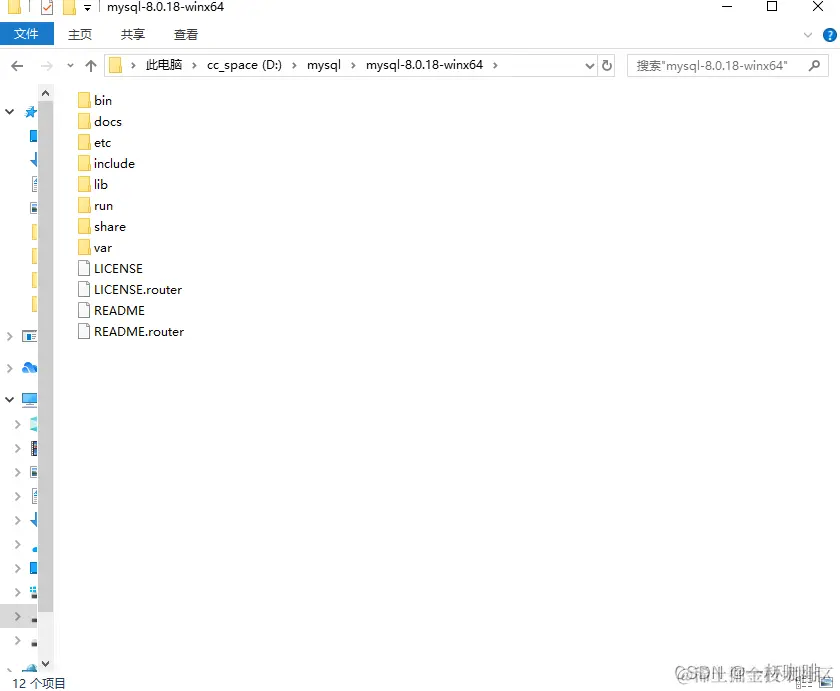This screenshot has height=691, width=840.
Task: Refresh the current folder view
Action: coord(606,65)
